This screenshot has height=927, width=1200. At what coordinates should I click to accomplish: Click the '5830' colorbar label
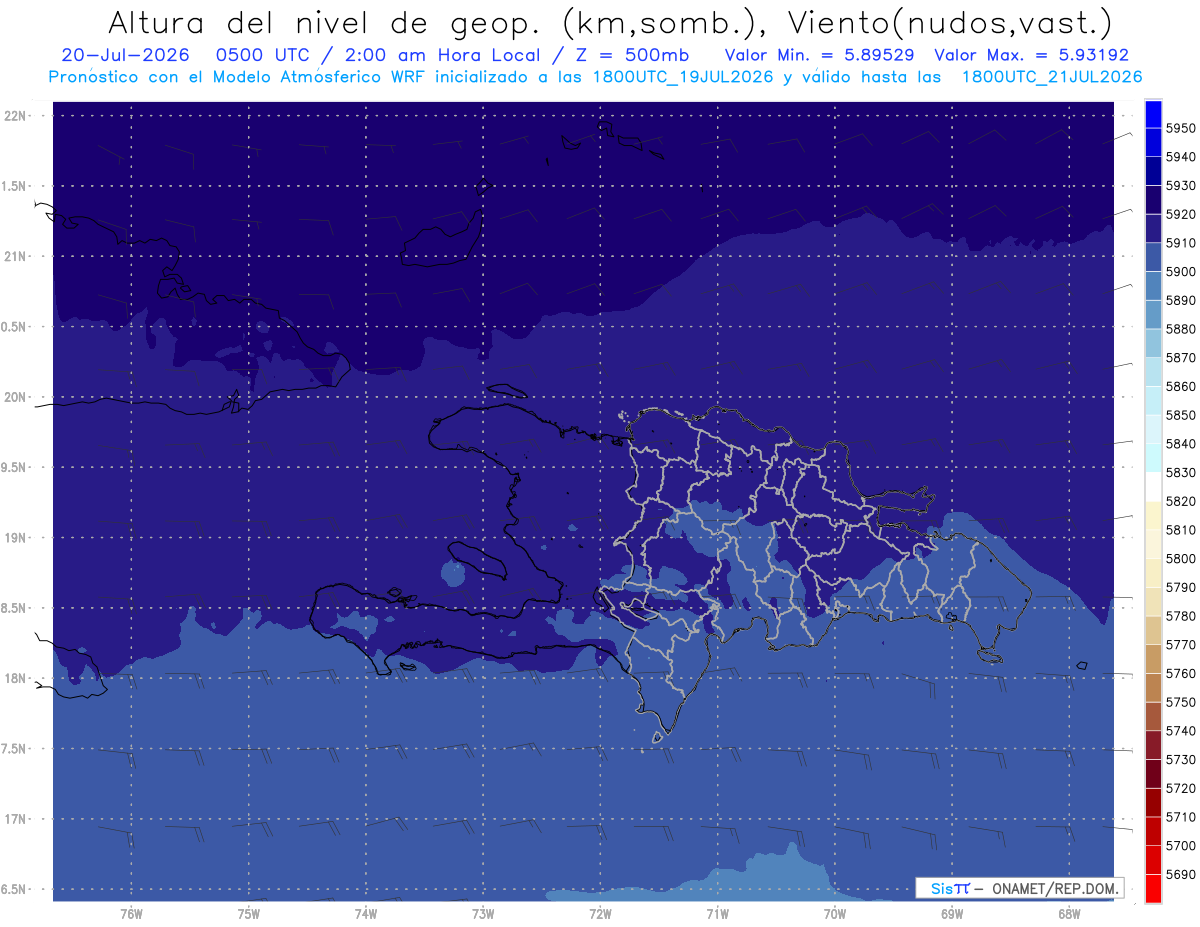[x=1180, y=472]
